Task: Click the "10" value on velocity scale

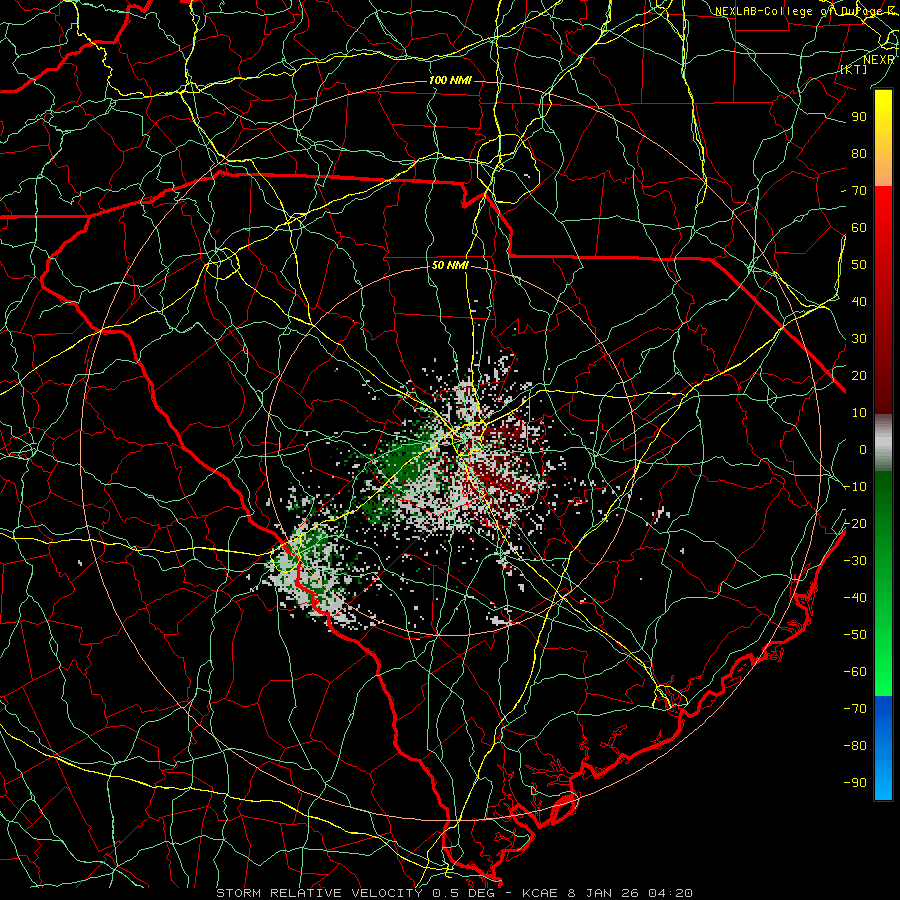Action: pyautogui.click(x=859, y=413)
